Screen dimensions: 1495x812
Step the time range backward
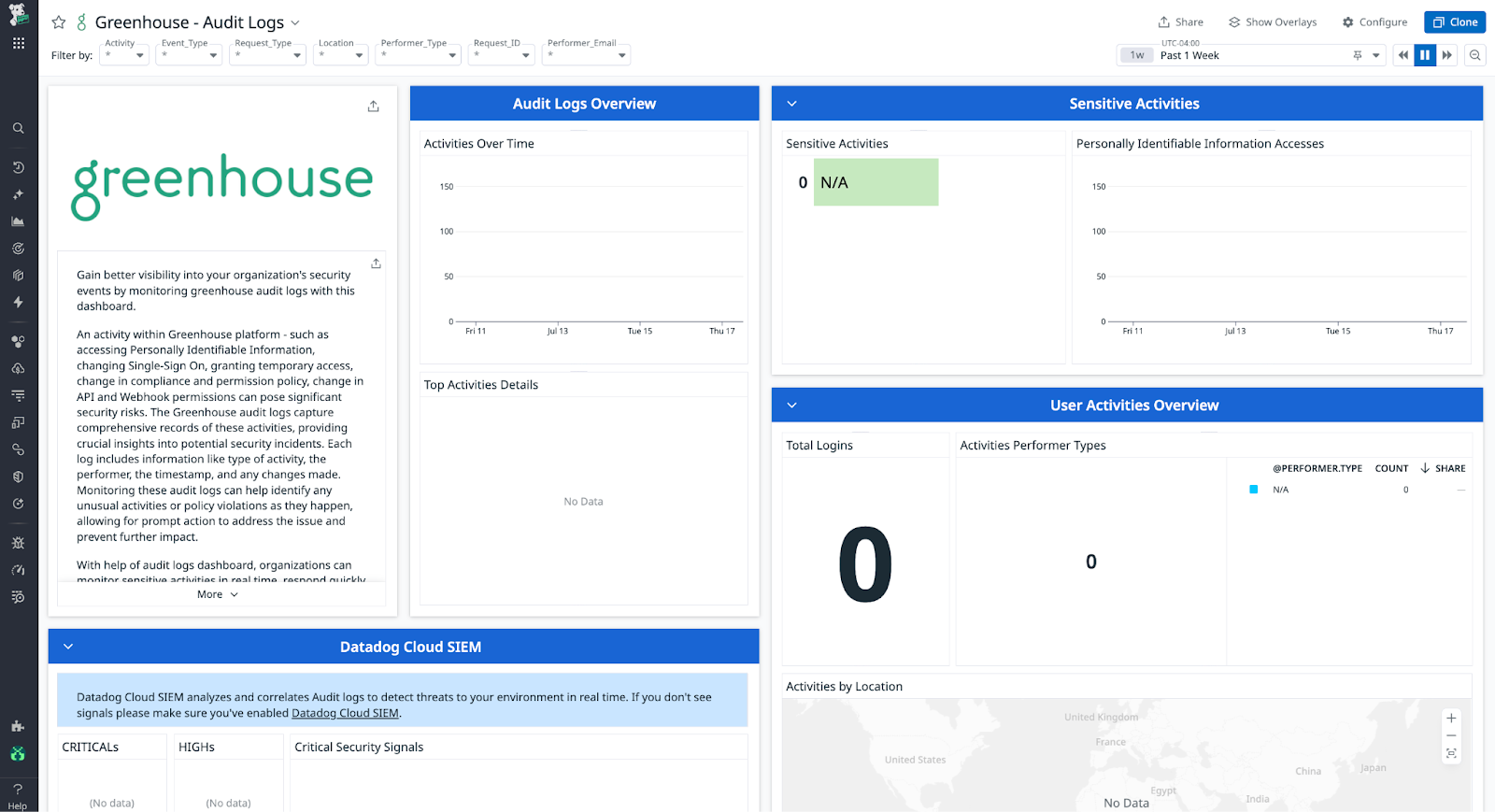[1403, 55]
